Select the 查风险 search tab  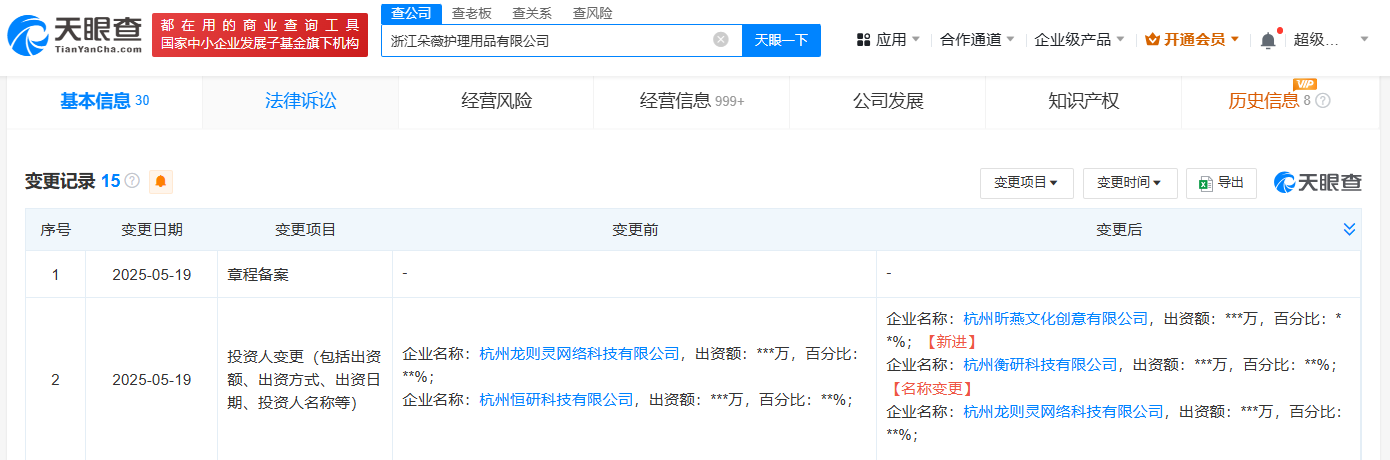tap(592, 13)
